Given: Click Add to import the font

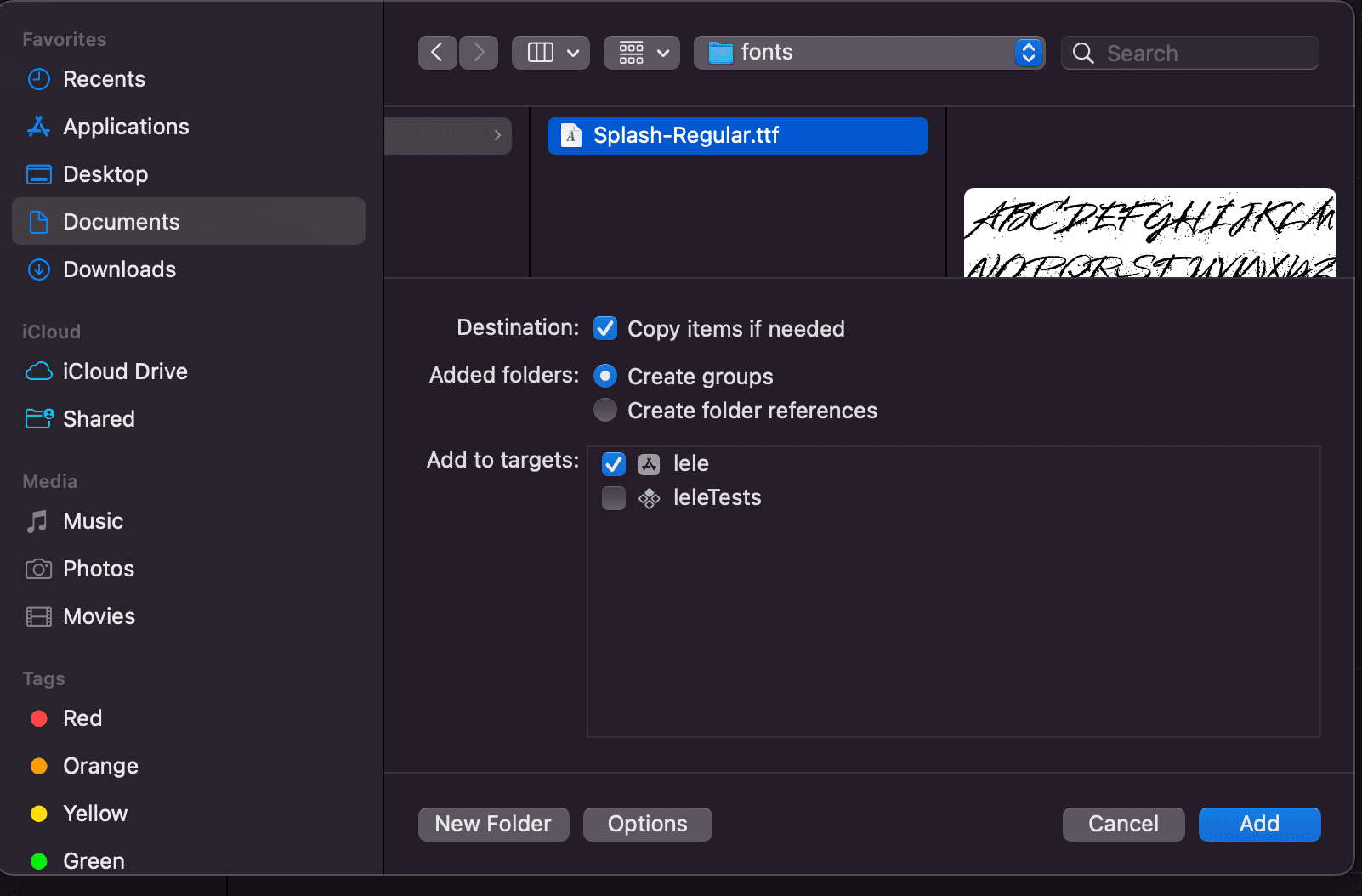Looking at the screenshot, I should pyautogui.click(x=1260, y=824).
